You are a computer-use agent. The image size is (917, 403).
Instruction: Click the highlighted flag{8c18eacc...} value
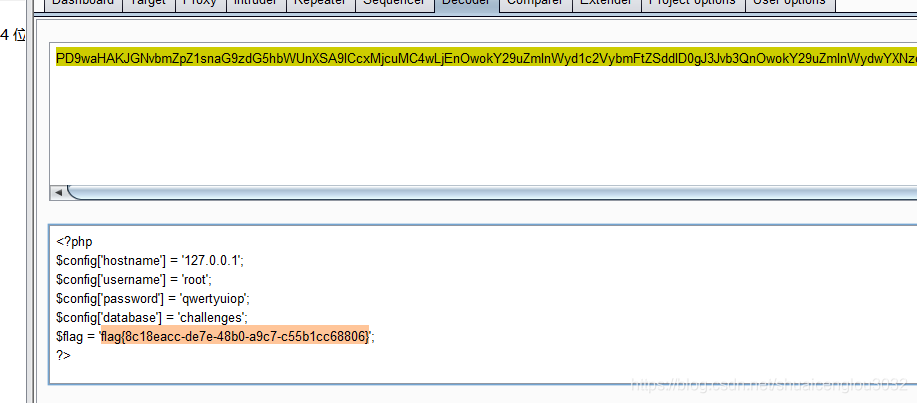(x=235, y=336)
